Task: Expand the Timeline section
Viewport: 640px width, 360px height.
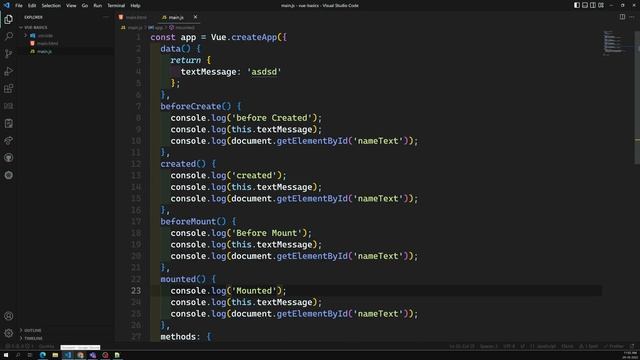Action: coord(32,338)
